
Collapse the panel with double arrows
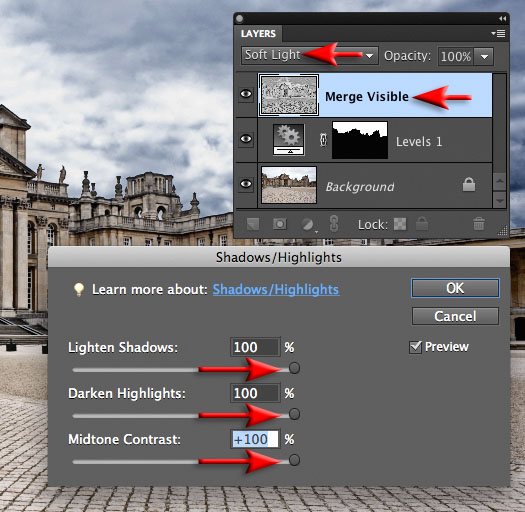[502, 18]
